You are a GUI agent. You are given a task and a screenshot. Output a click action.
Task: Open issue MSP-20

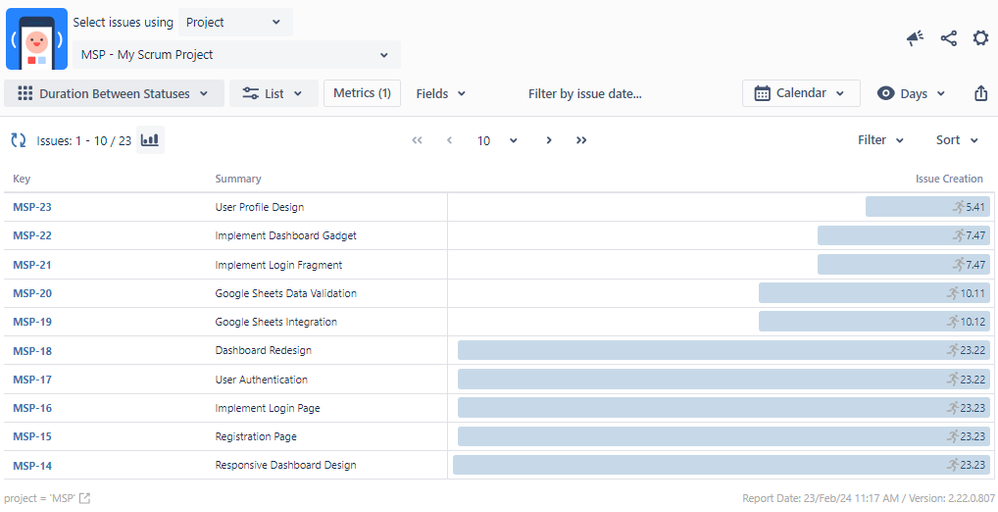[x=32, y=294]
